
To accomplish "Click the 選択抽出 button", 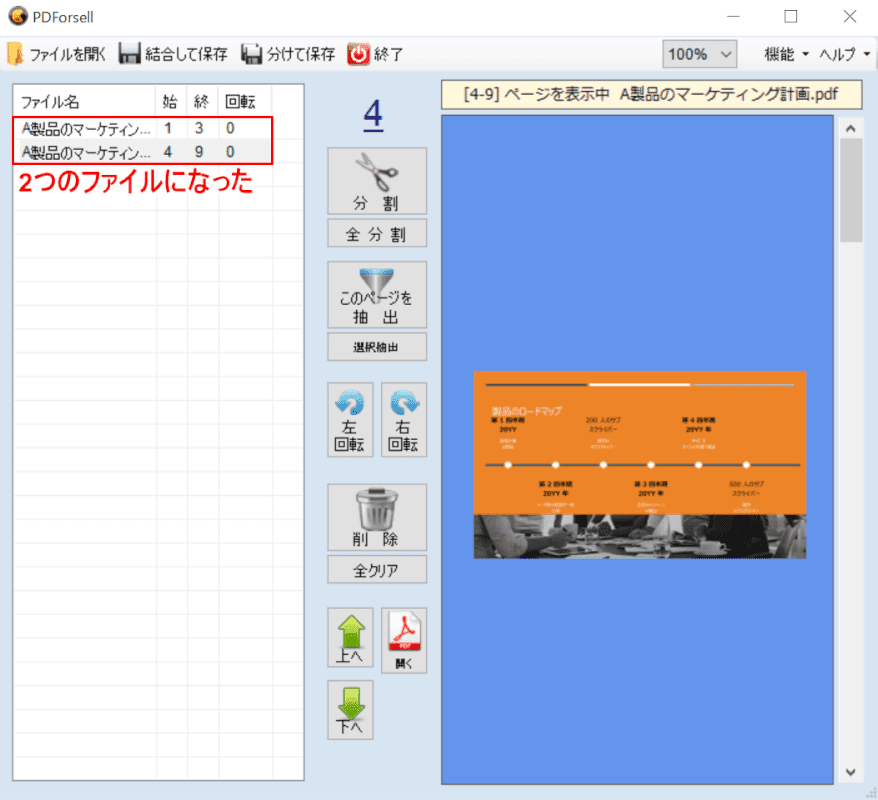I will 377,347.
